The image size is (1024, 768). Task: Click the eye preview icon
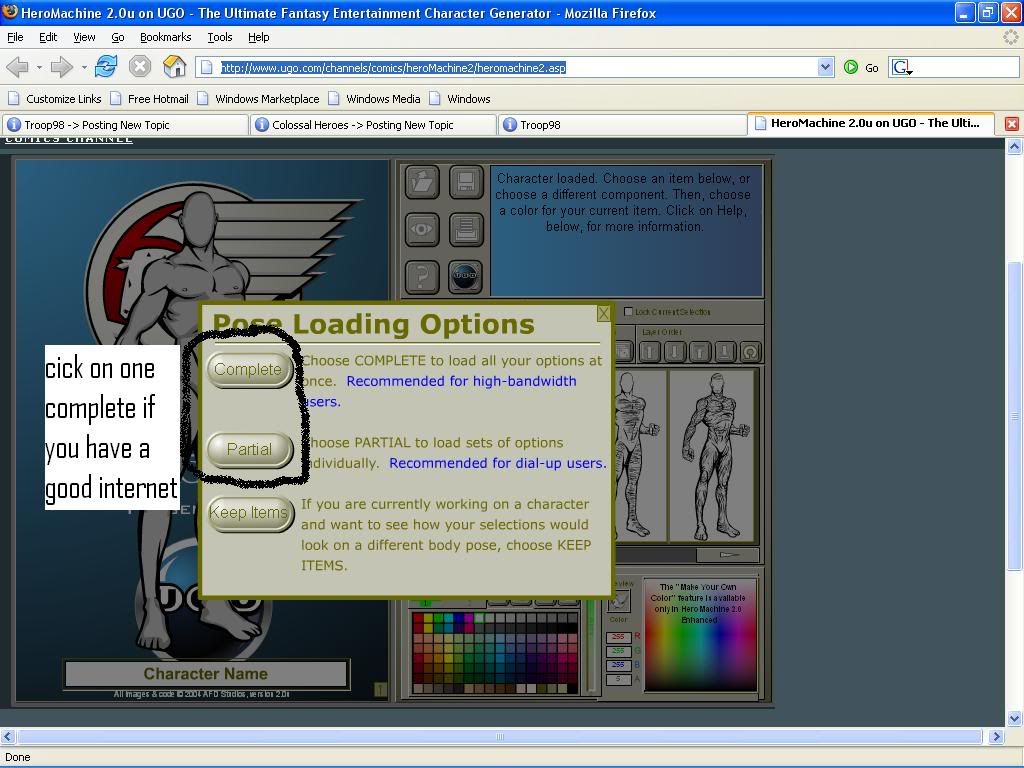(x=422, y=229)
